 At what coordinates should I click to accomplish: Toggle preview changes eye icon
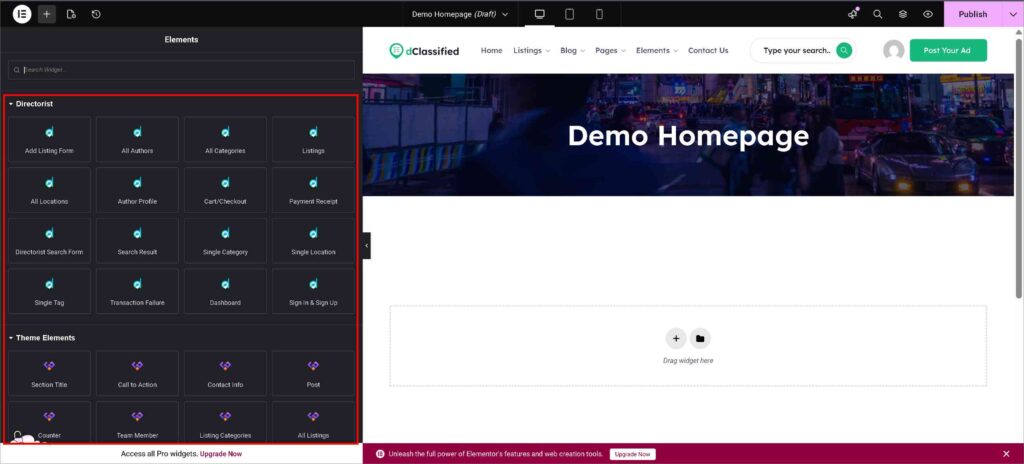(x=928, y=14)
